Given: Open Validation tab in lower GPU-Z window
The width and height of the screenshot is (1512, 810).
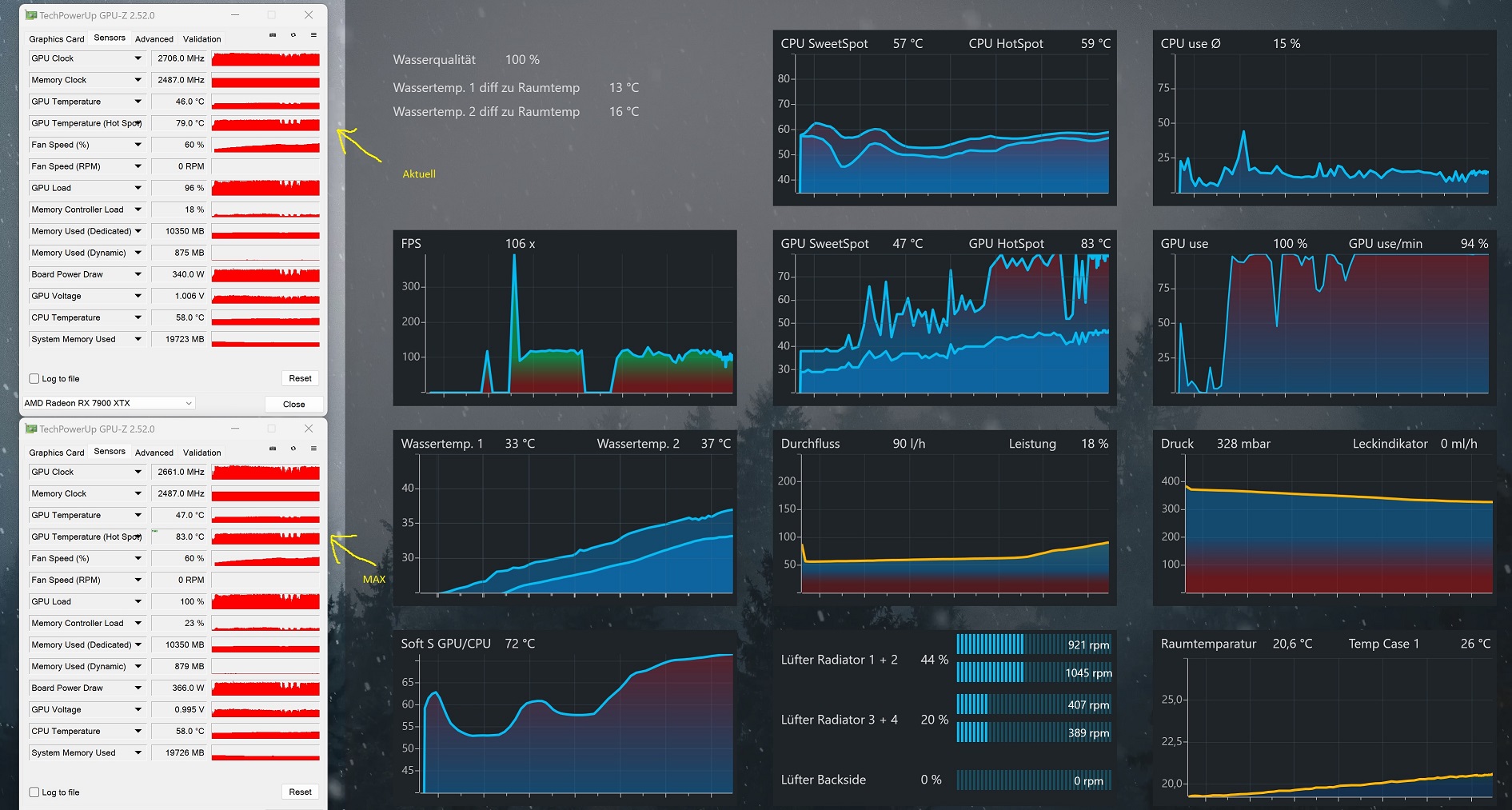Looking at the screenshot, I should [201, 453].
